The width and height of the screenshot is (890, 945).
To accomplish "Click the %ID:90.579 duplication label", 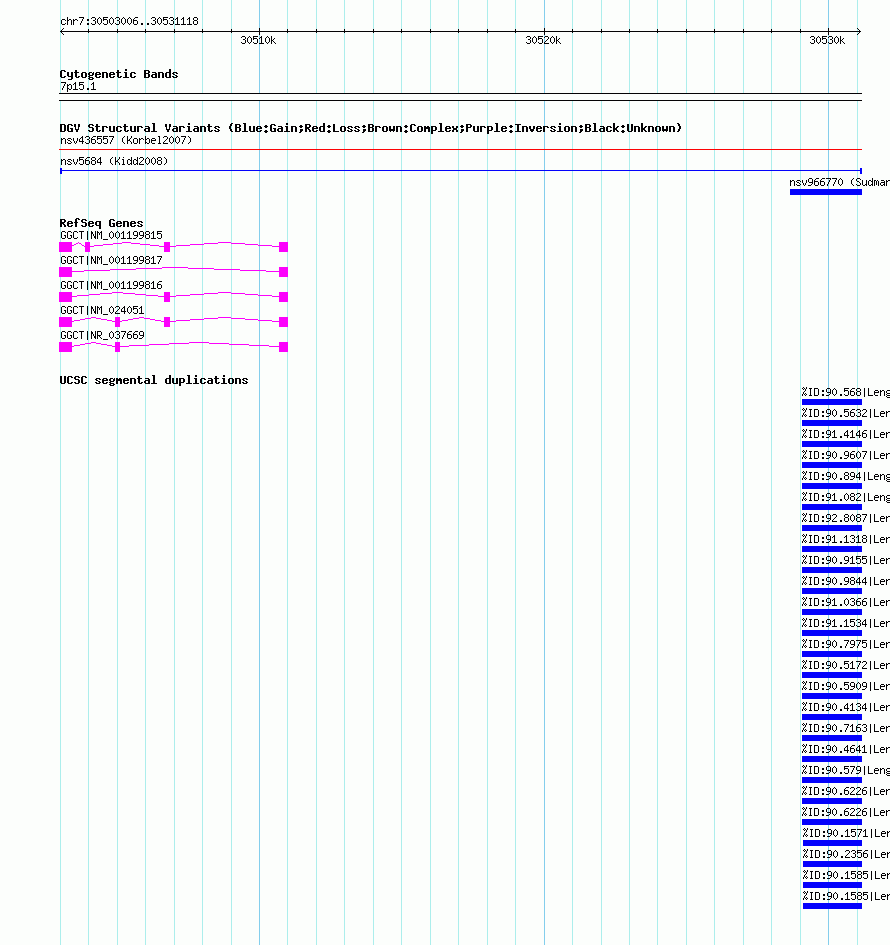I will 845,770.
